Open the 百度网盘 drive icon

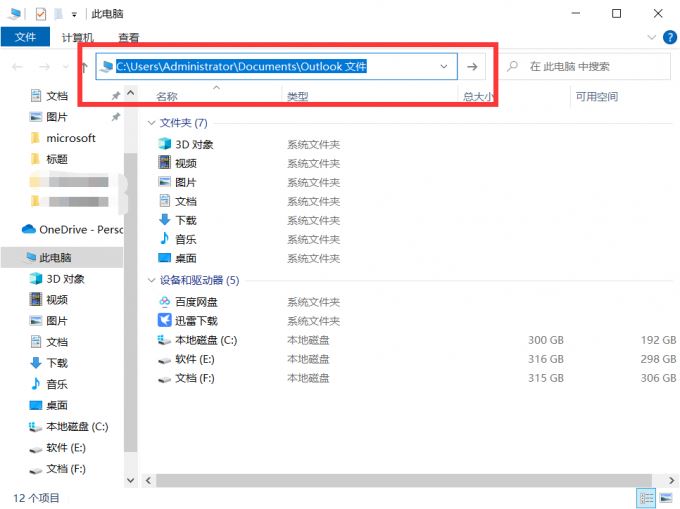pos(165,302)
